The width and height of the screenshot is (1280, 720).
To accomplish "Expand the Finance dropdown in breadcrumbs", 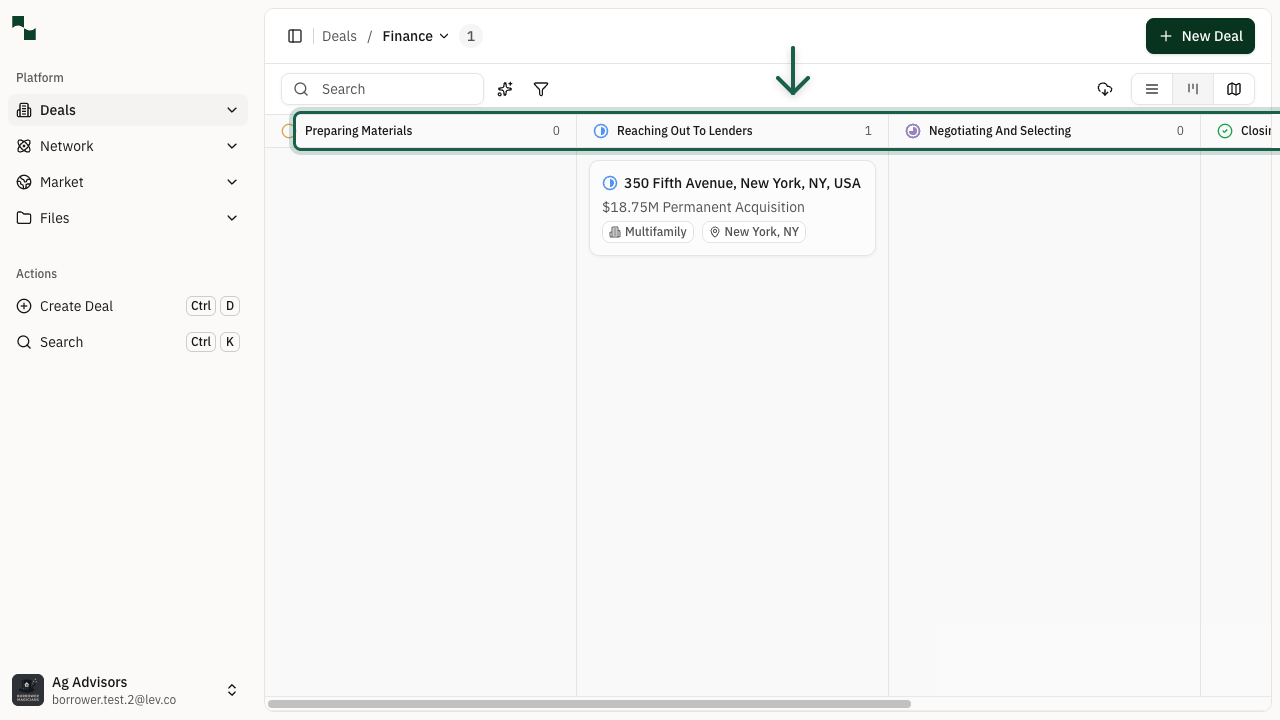I will [x=444, y=36].
